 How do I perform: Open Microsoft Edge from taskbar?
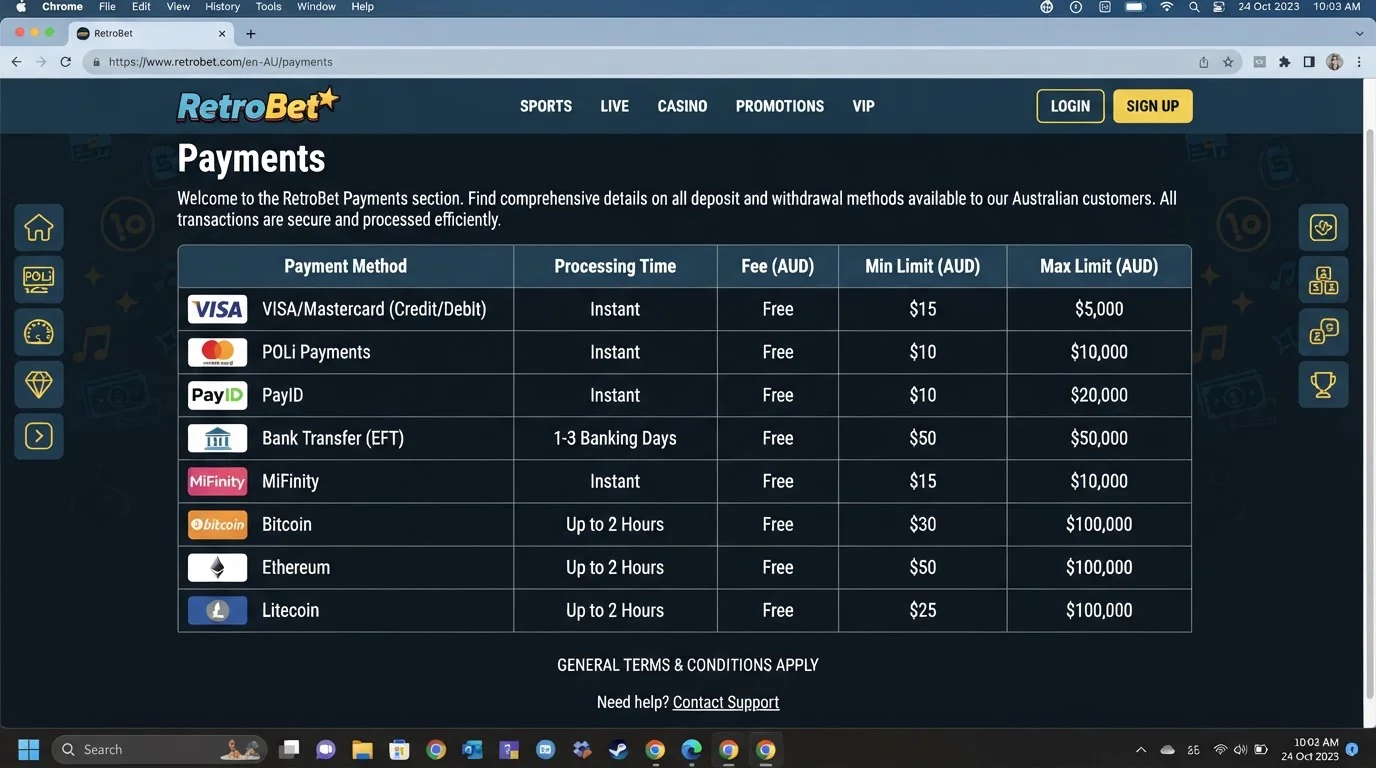[691, 749]
